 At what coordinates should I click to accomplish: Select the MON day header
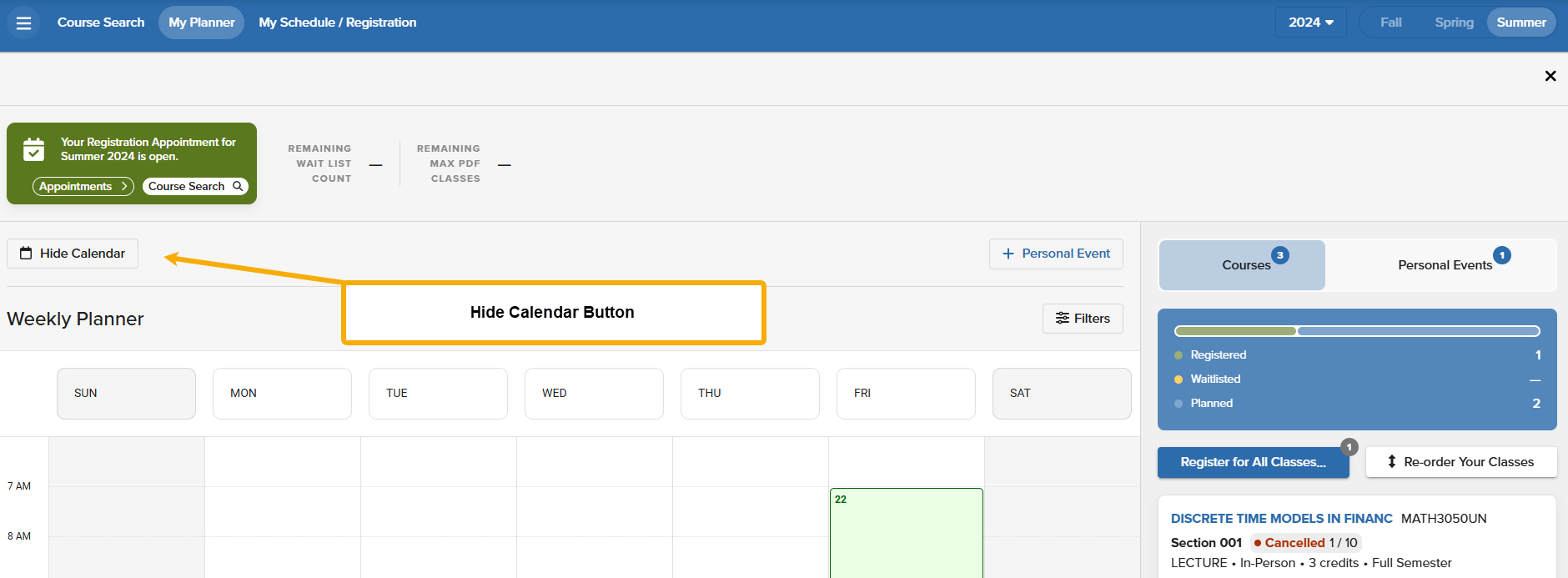pos(282,394)
